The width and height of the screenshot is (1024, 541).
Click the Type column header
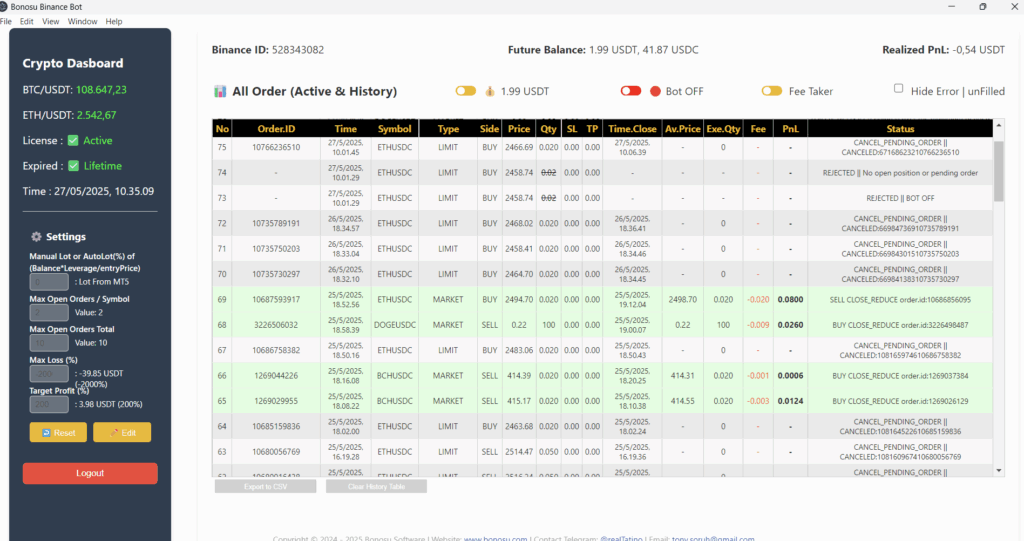[x=448, y=129]
